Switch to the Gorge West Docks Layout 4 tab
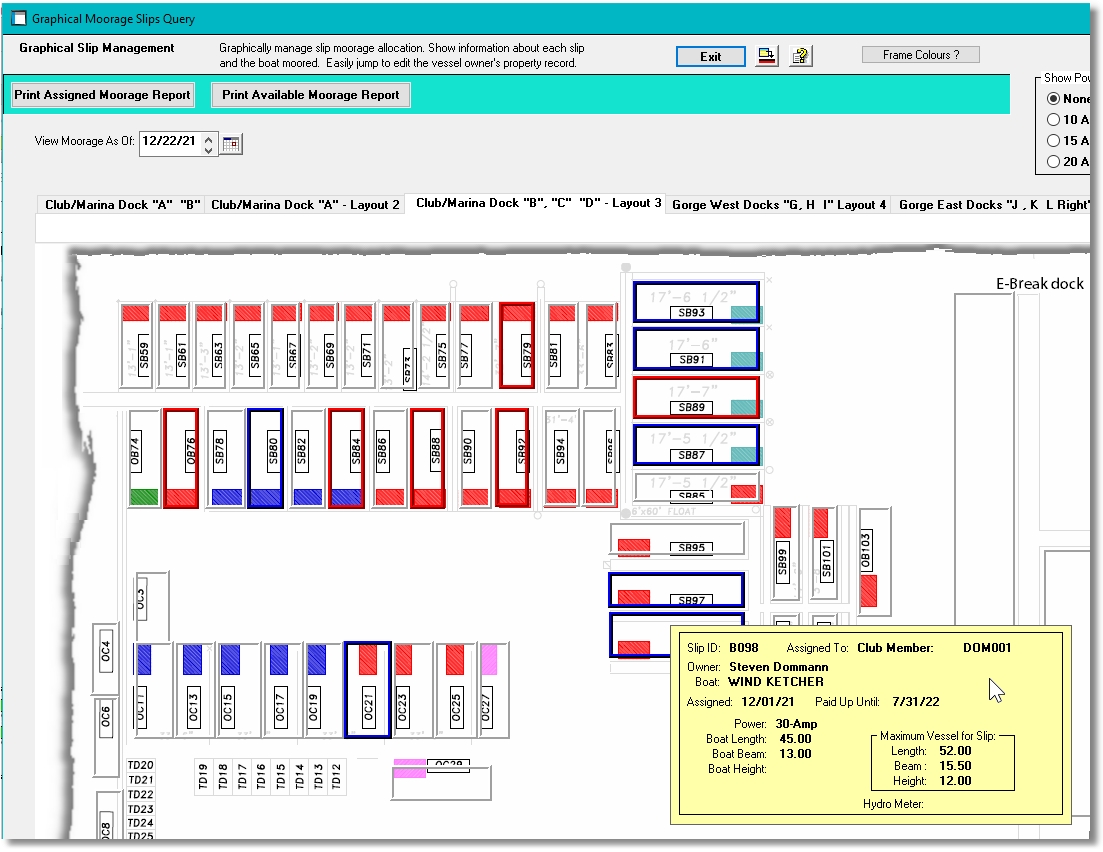 (780, 203)
